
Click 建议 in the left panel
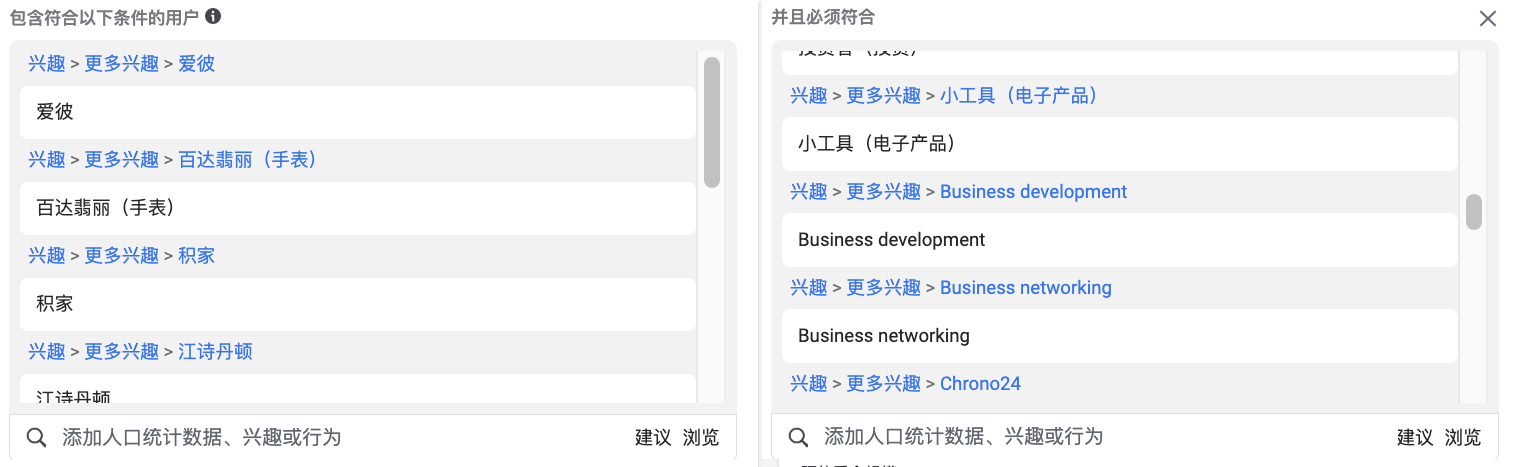653,437
